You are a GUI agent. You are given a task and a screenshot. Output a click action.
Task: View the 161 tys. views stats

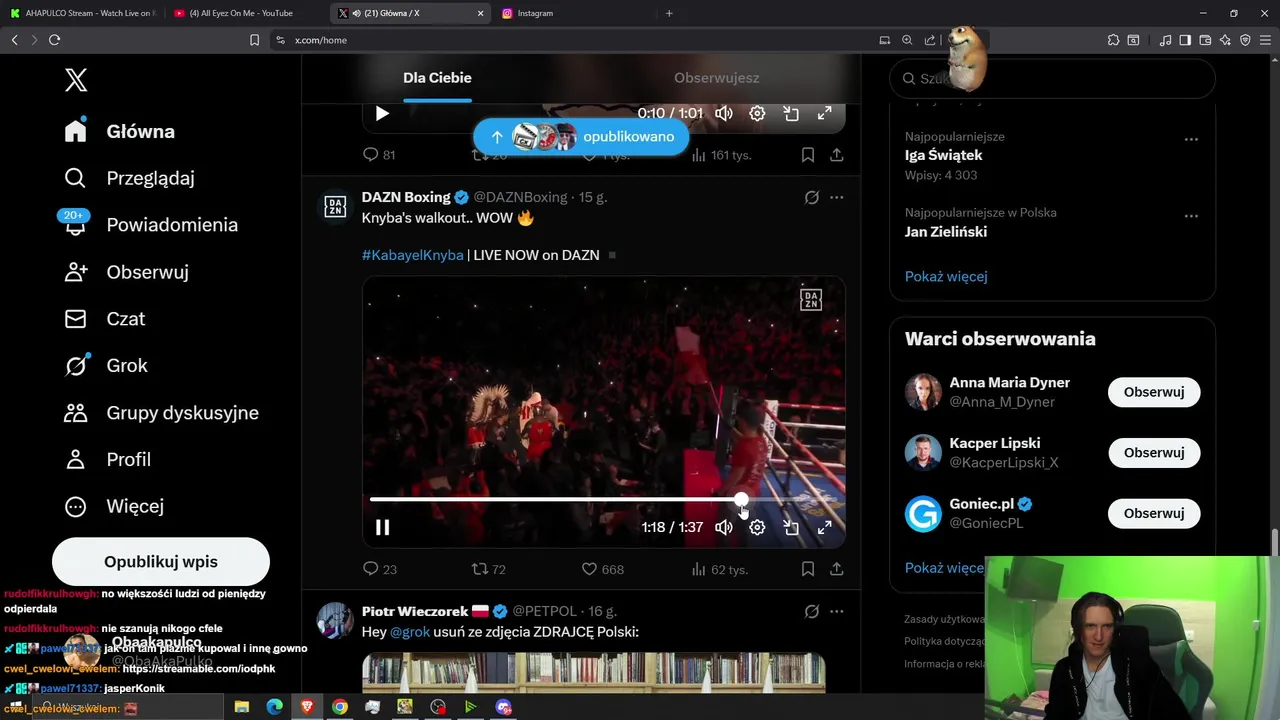tap(720, 155)
